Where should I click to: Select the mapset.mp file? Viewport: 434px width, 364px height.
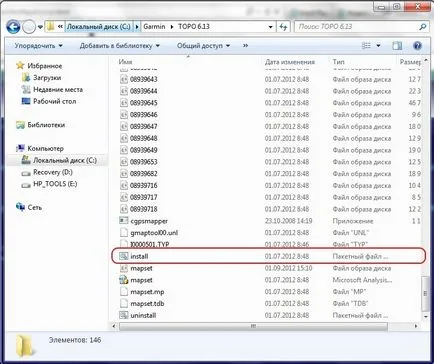click(142, 292)
